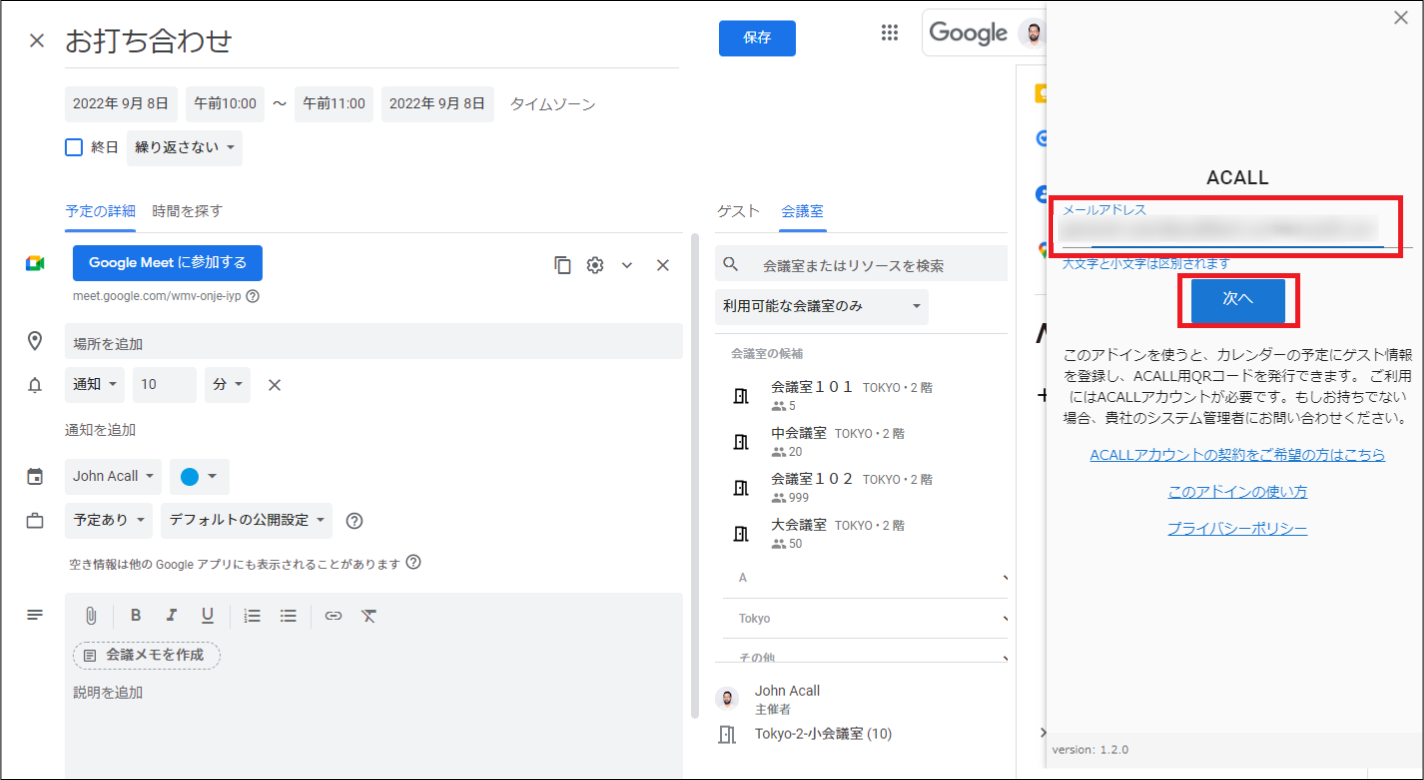Insert a bulleted list
Viewport: 1424px width, 780px height.
(x=288, y=616)
